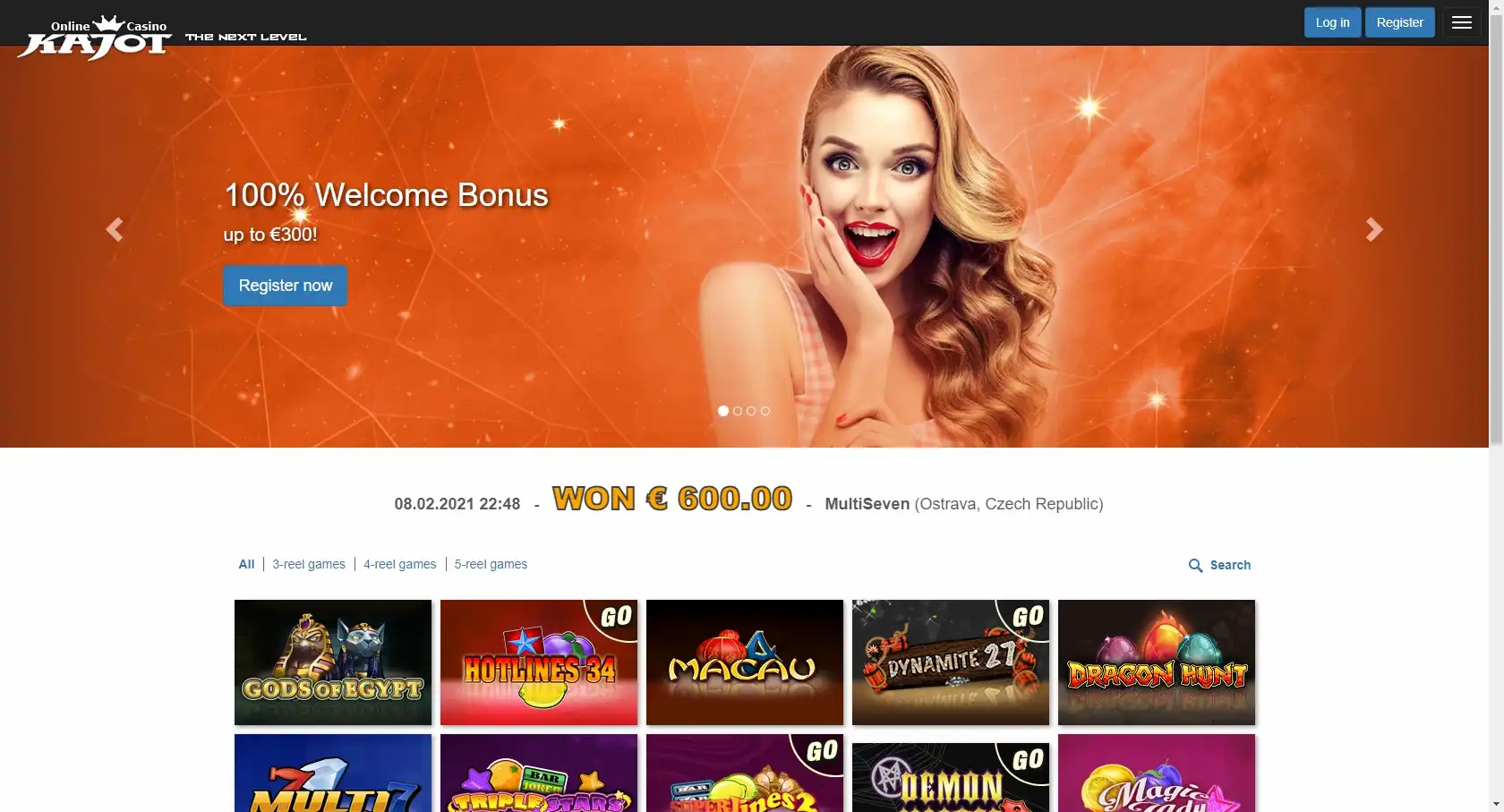Open the Gods of Egypt game thumbnail

[x=333, y=662]
